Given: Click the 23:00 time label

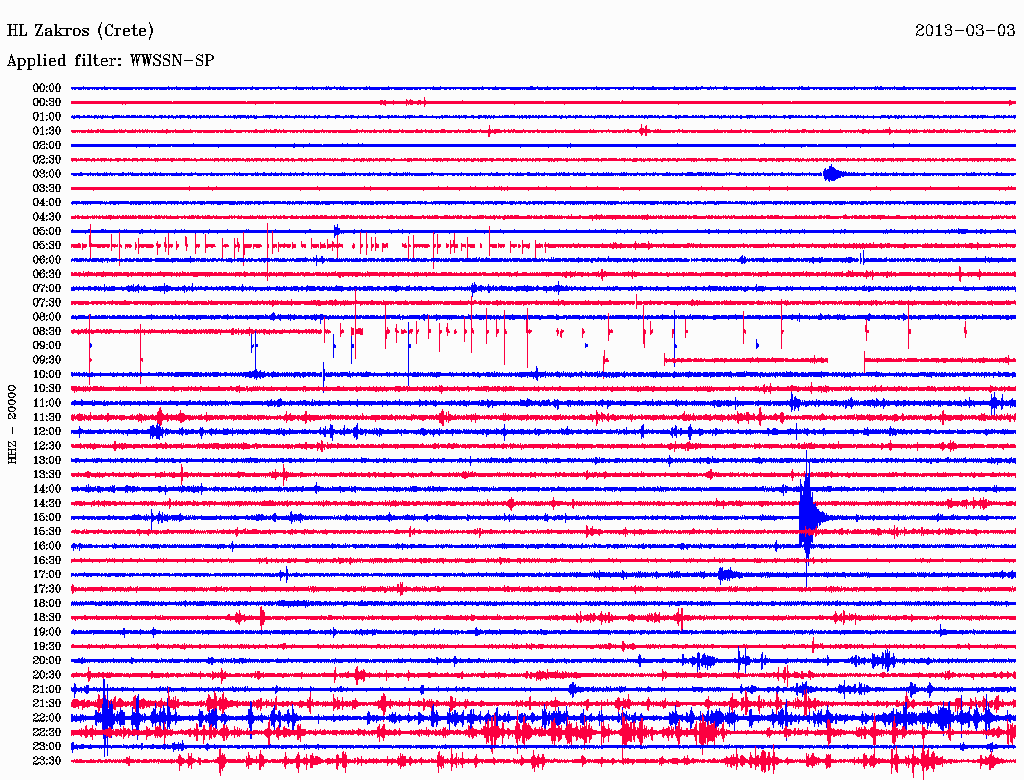Looking at the screenshot, I should tap(47, 747).
